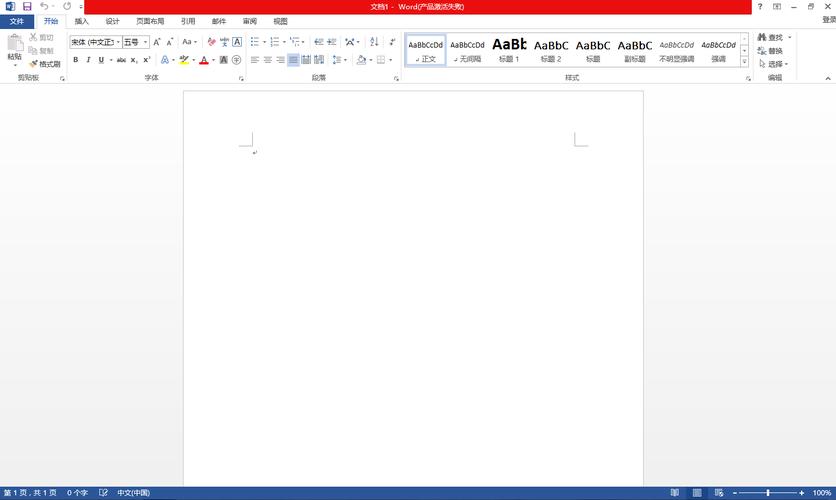Click the Replace (替换) button

point(770,51)
